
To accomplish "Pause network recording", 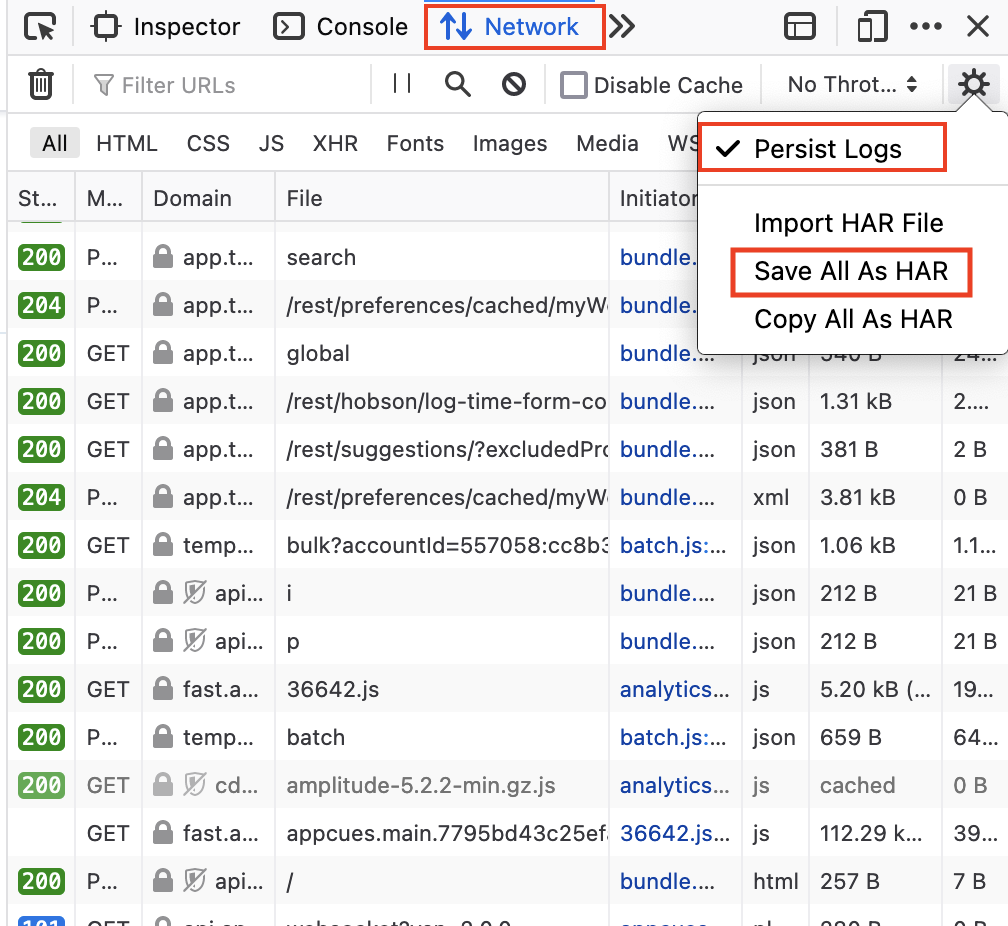I will pyautogui.click(x=402, y=85).
